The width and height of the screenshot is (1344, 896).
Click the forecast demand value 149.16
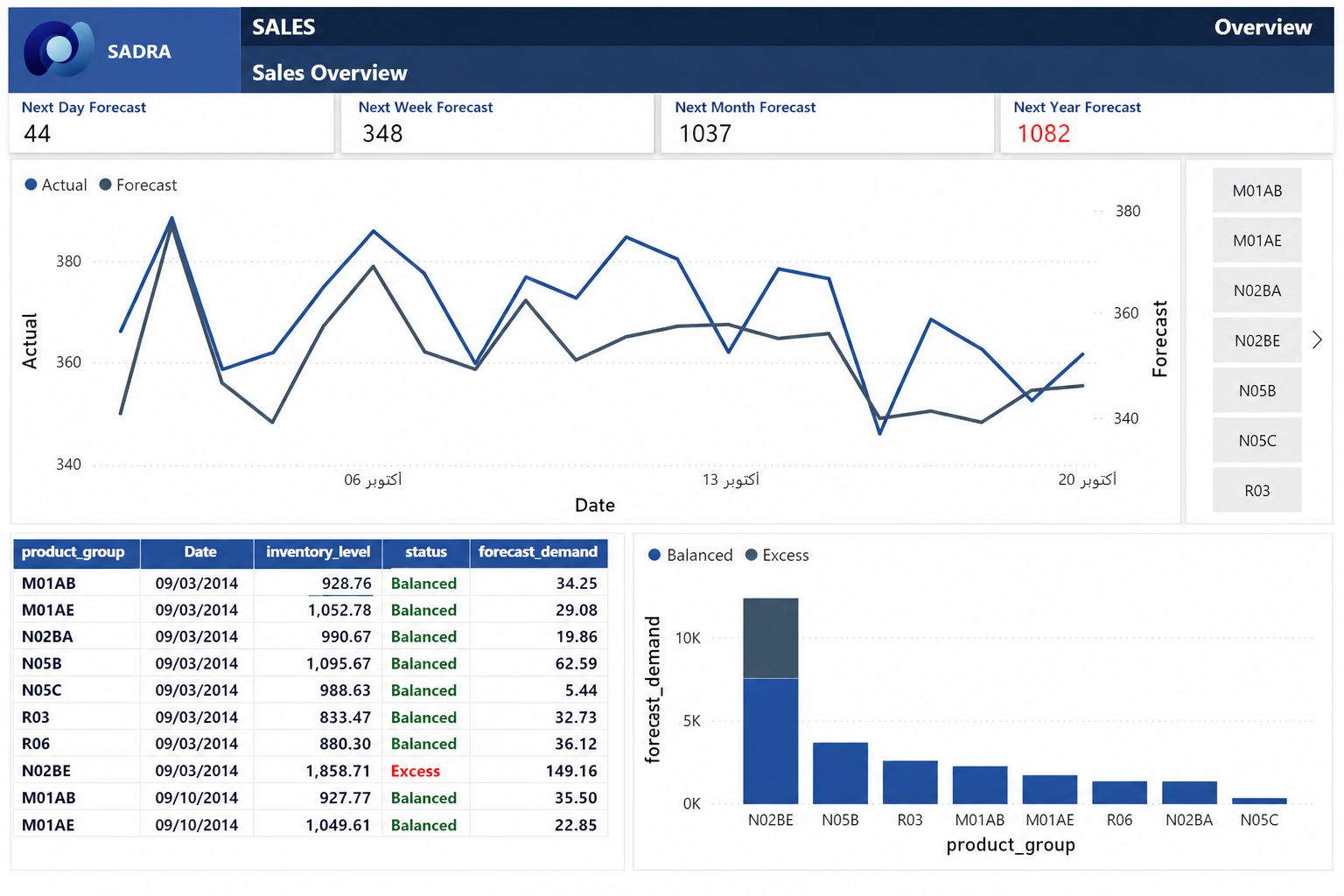click(x=571, y=771)
